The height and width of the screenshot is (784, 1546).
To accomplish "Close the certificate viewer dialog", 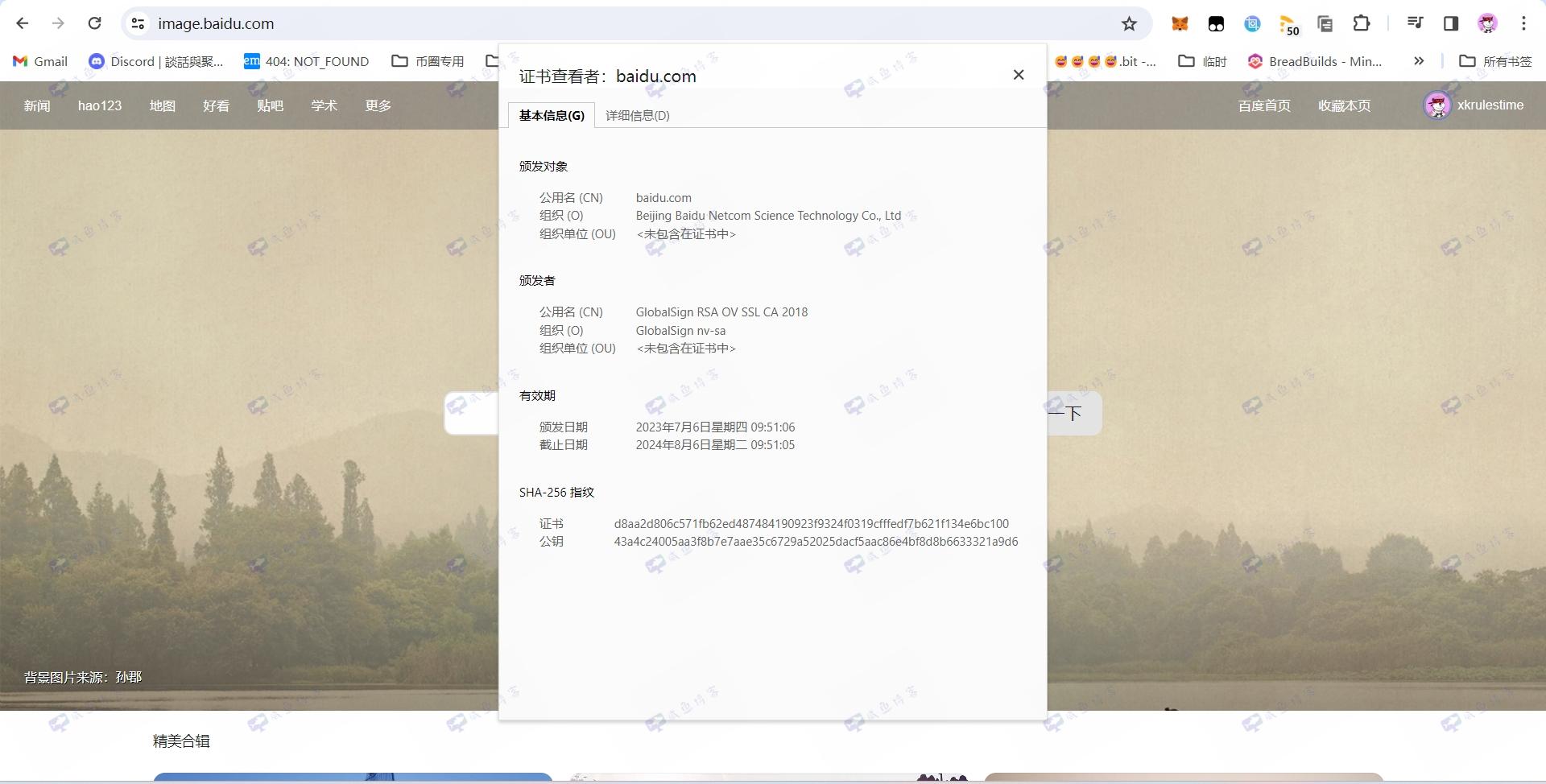I will coord(1019,75).
